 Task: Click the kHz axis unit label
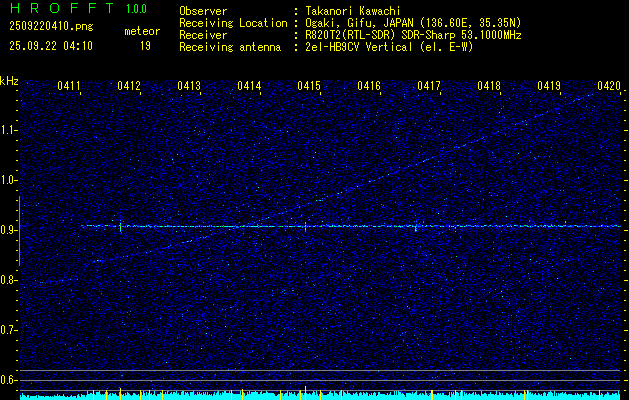[x=9, y=81]
